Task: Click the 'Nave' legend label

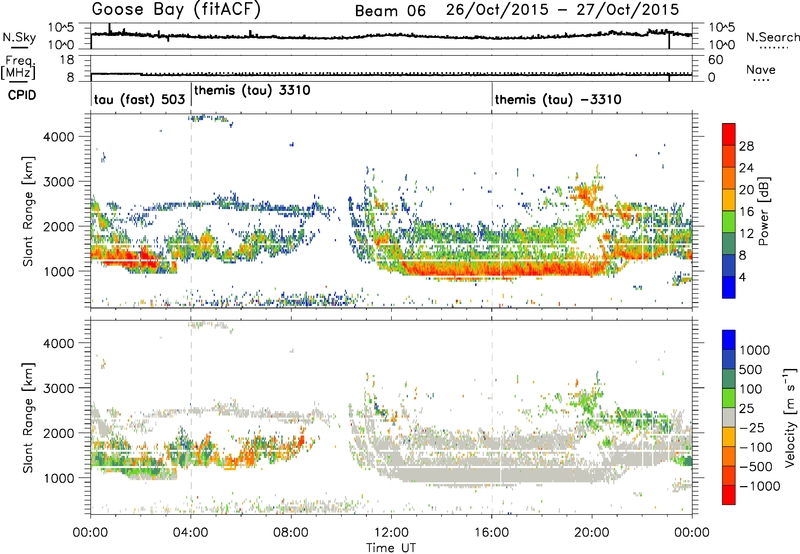Action: [760, 70]
